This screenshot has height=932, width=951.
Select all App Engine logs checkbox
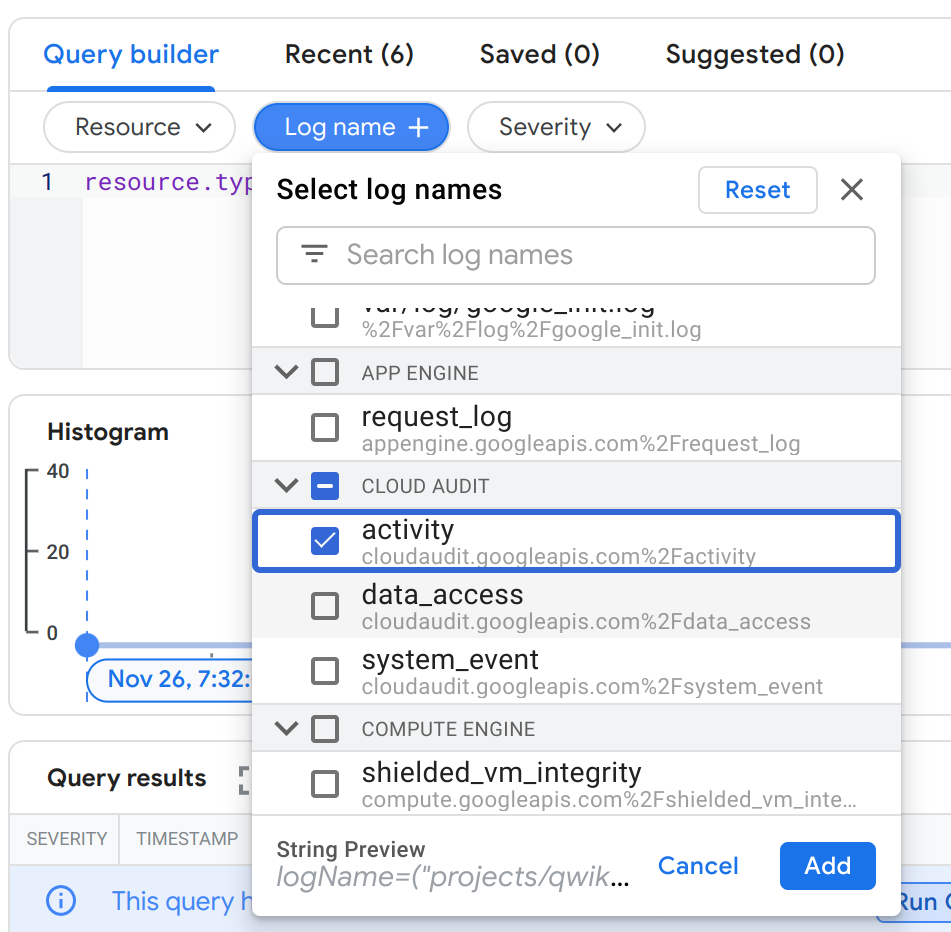[325, 373]
